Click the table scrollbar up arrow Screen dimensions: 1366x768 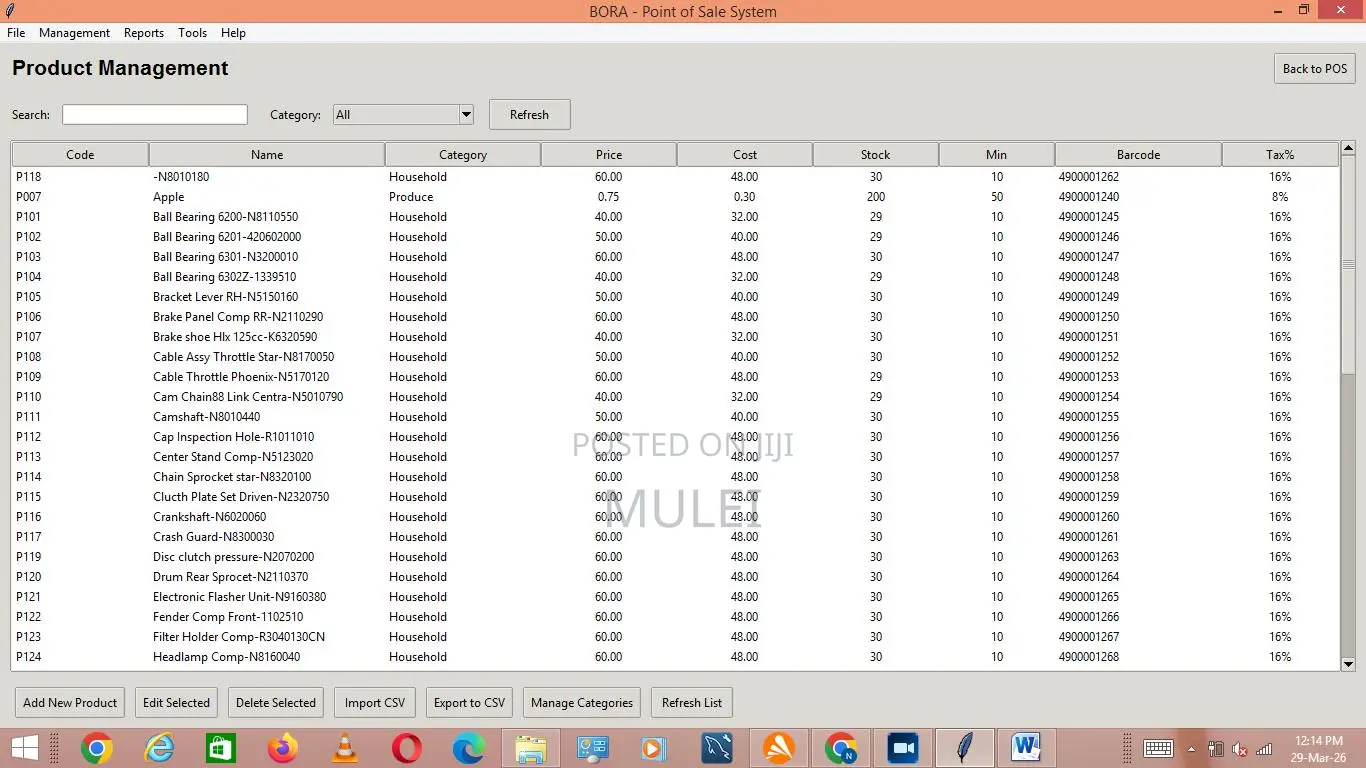1348,148
